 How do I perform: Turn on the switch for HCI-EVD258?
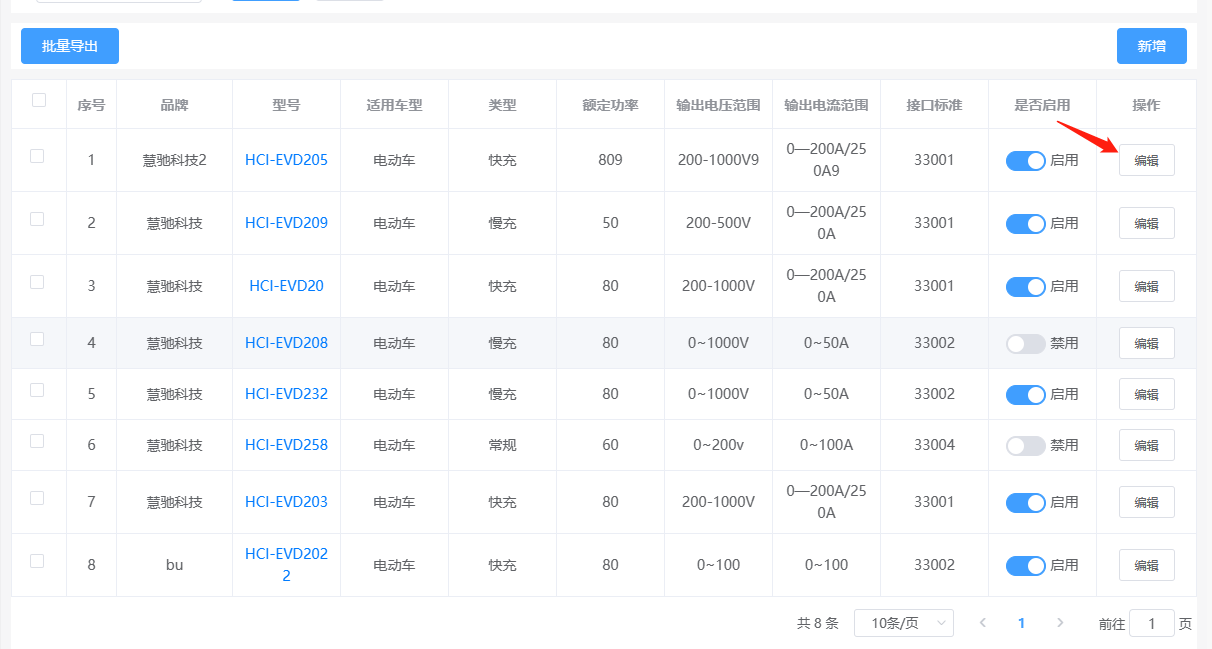click(x=1025, y=445)
